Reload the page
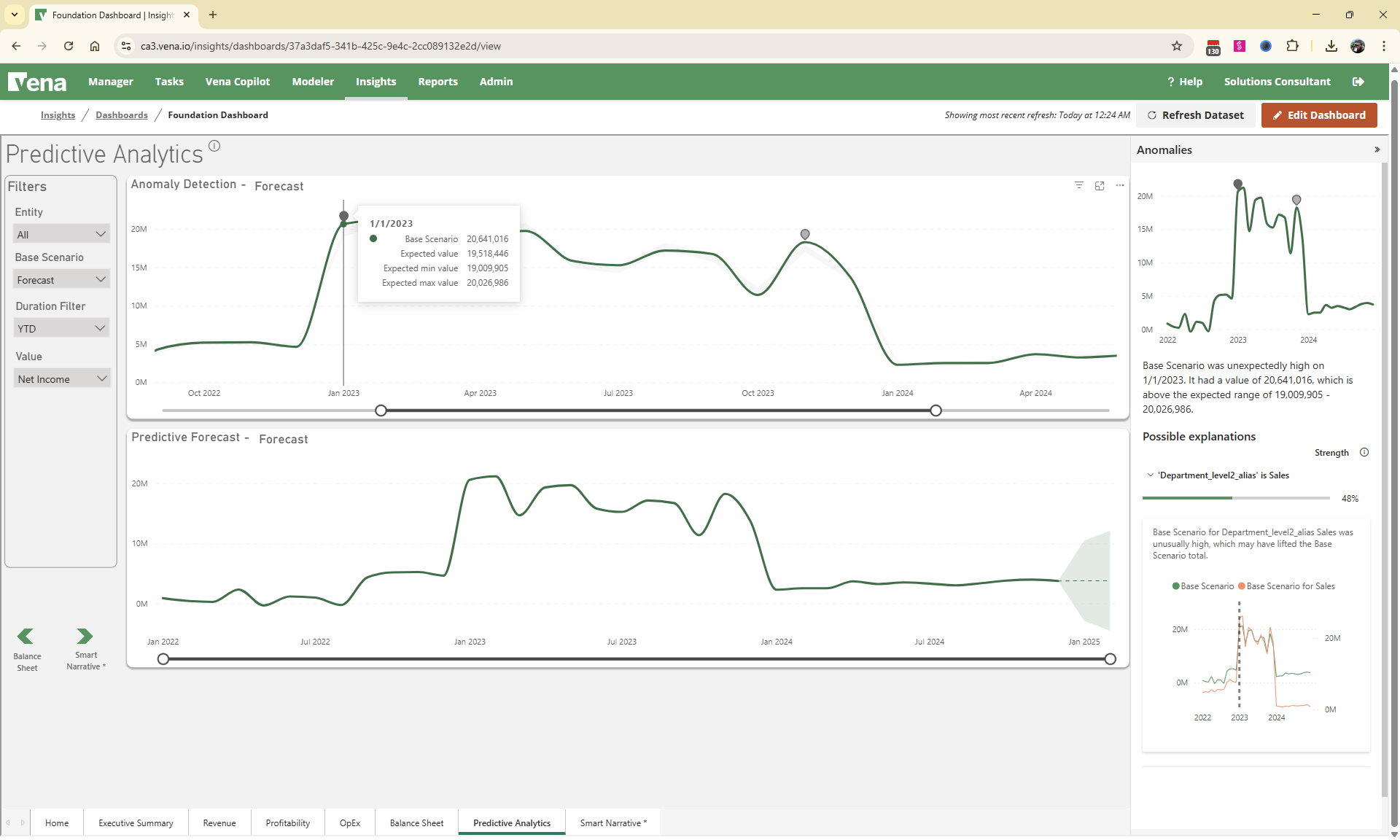This screenshot has width=1400, height=840. (x=69, y=46)
